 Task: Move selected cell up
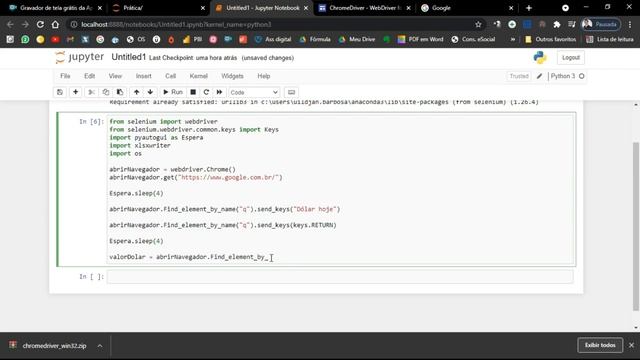point(136,92)
